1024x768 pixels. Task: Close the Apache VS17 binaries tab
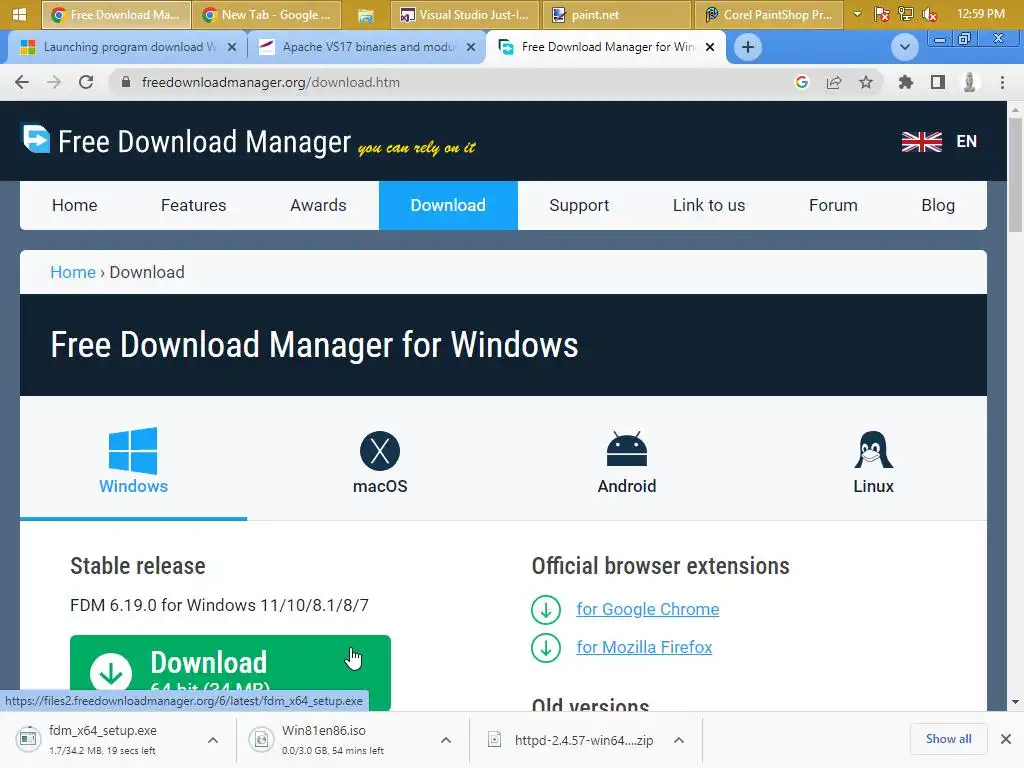click(470, 47)
